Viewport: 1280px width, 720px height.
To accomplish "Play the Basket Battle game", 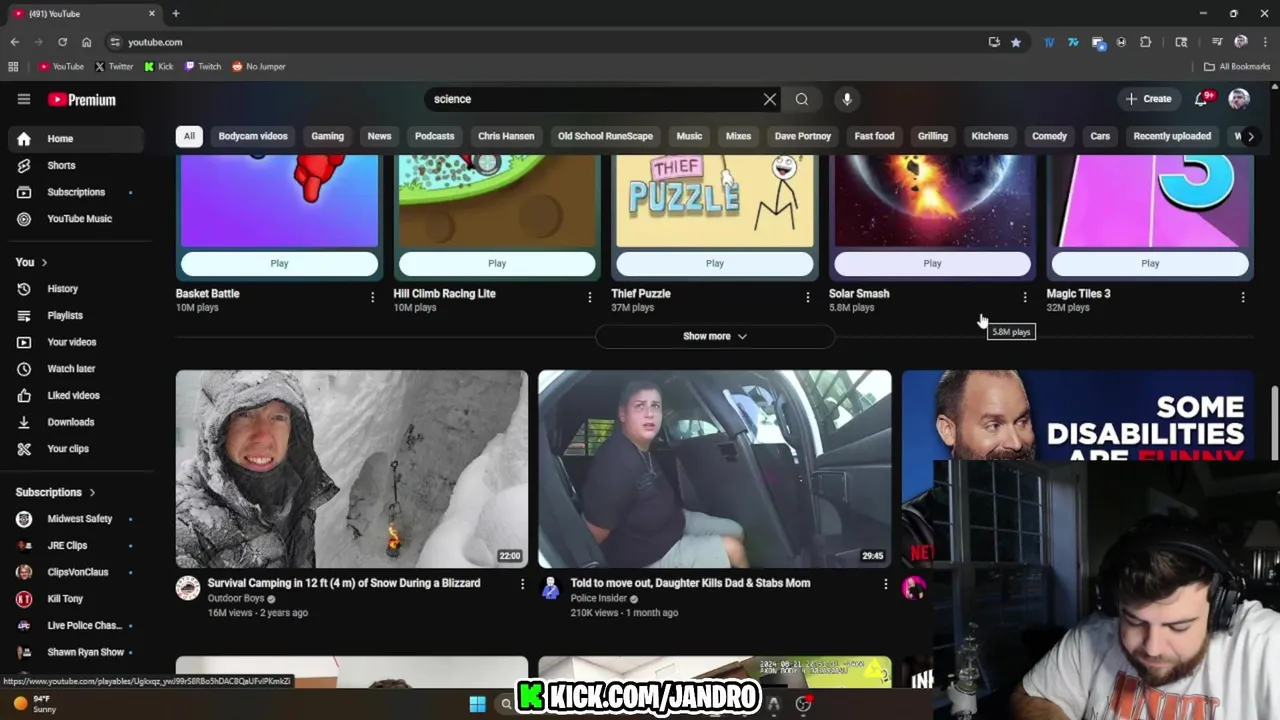I will (x=279, y=263).
